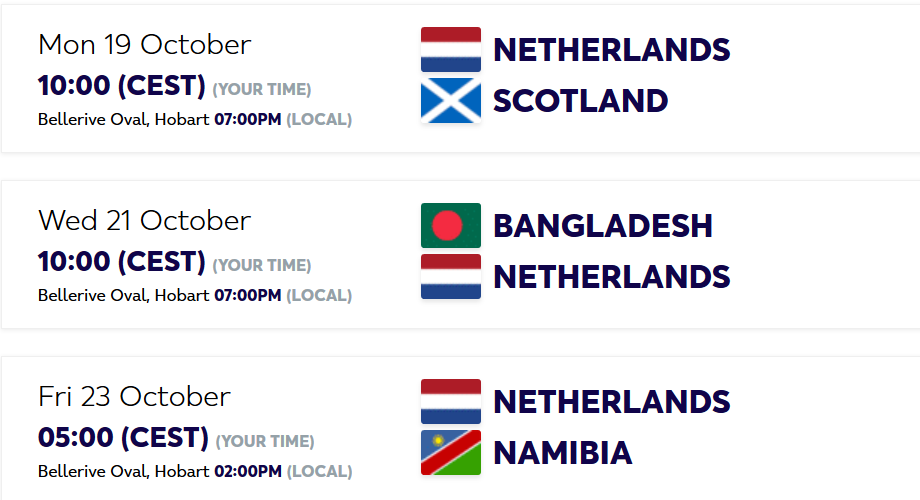Click the Wed 21 October date
920x500 pixels.
click(144, 220)
